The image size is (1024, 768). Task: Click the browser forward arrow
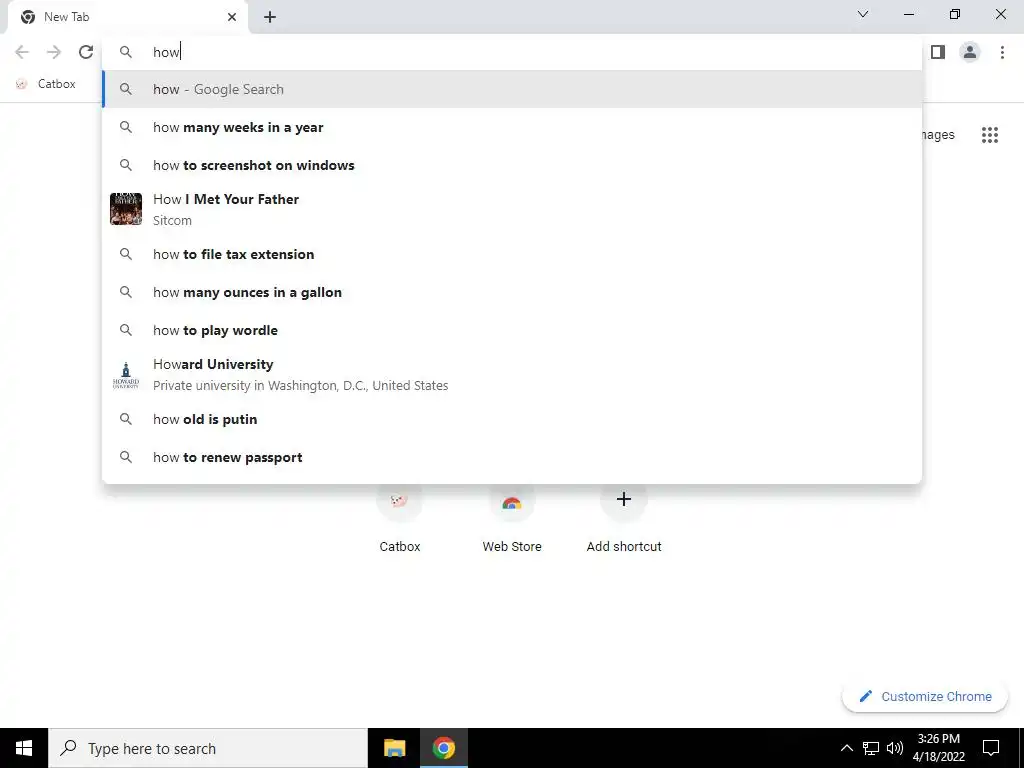click(54, 52)
